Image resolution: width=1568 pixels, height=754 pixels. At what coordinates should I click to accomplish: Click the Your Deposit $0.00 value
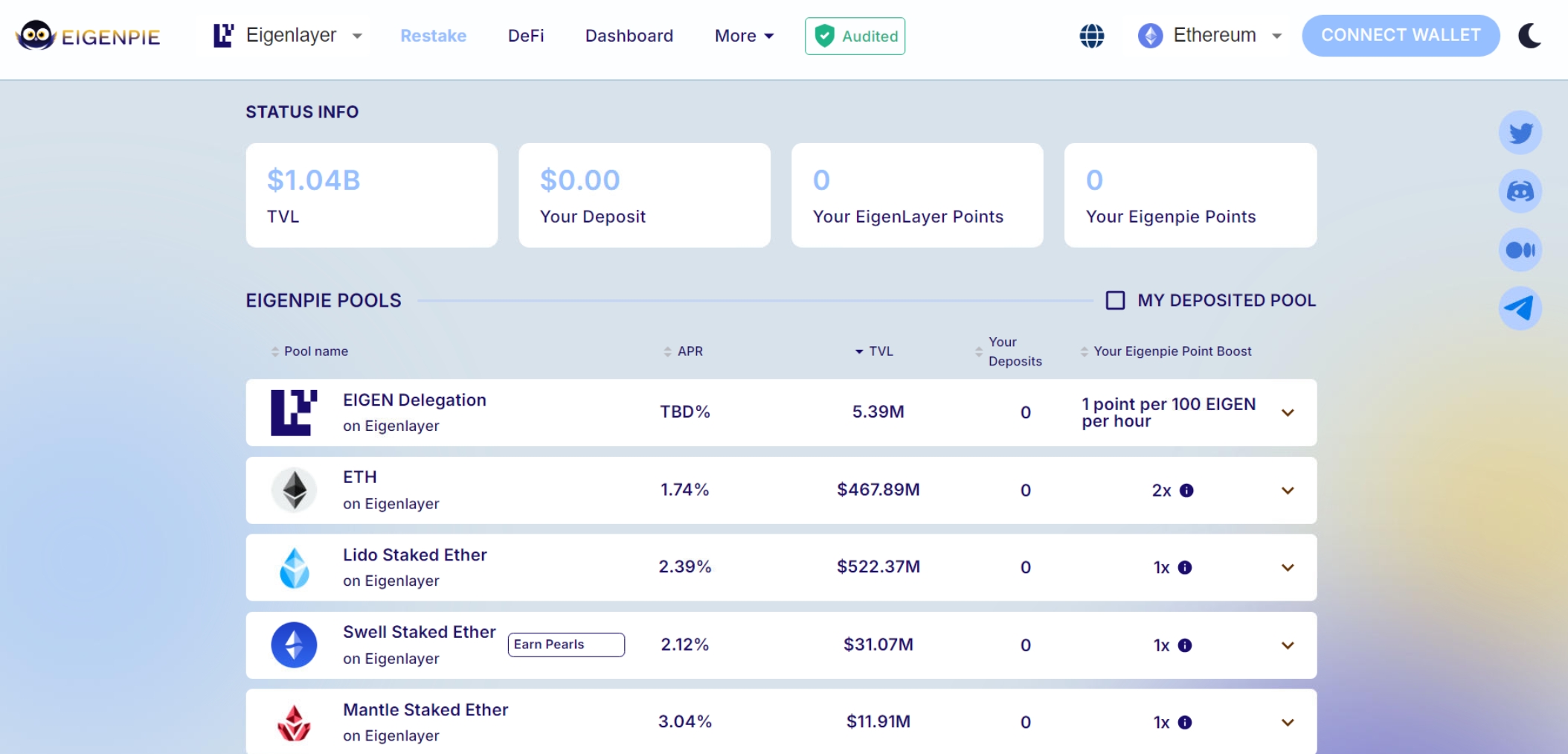(x=579, y=180)
